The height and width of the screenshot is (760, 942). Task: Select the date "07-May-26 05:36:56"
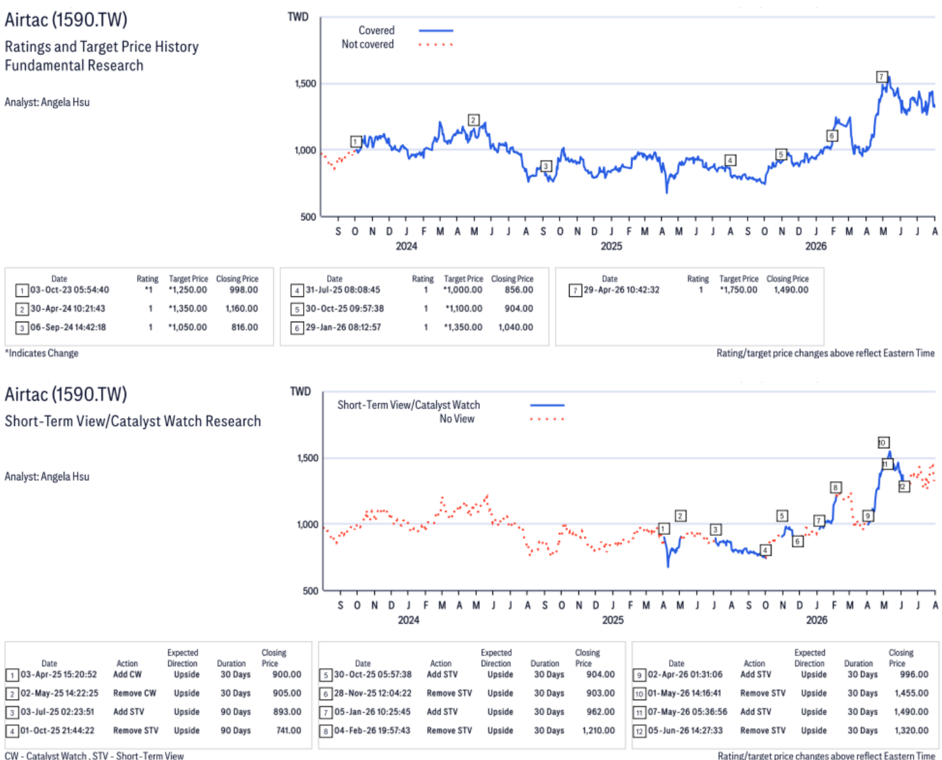pos(687,712)
